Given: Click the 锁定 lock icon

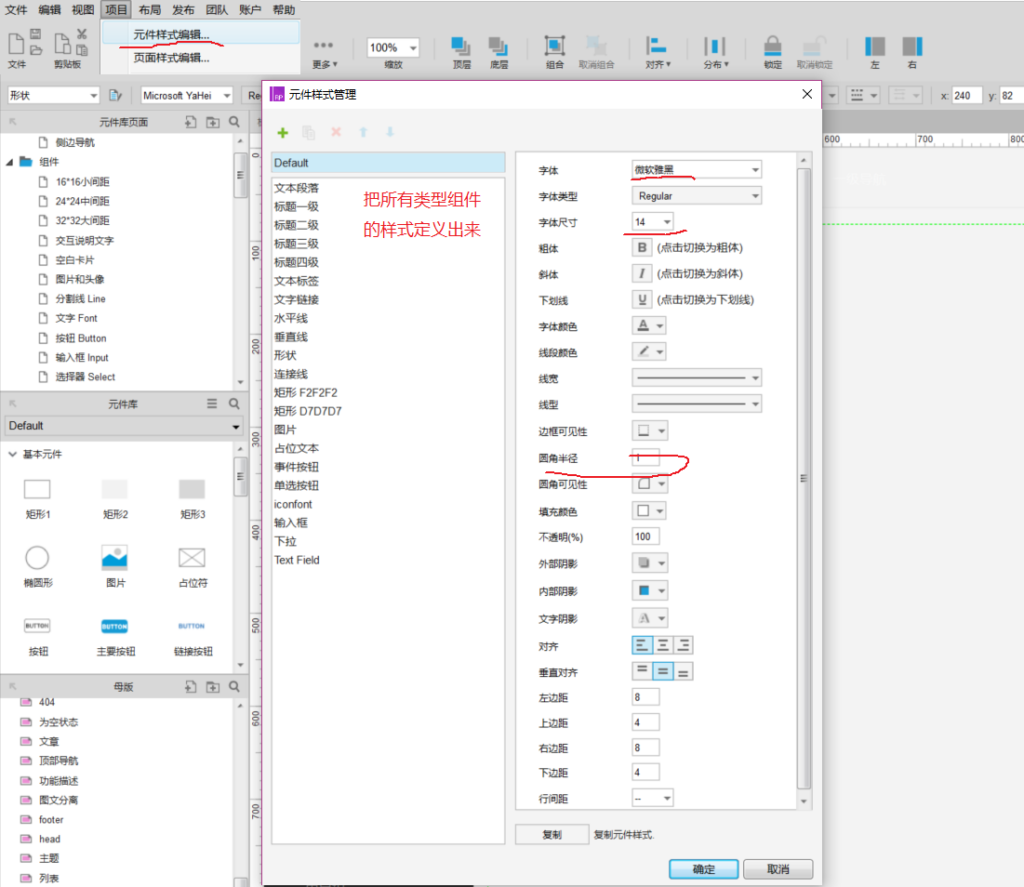Looking at the screenshot, I should click(773, 46).
